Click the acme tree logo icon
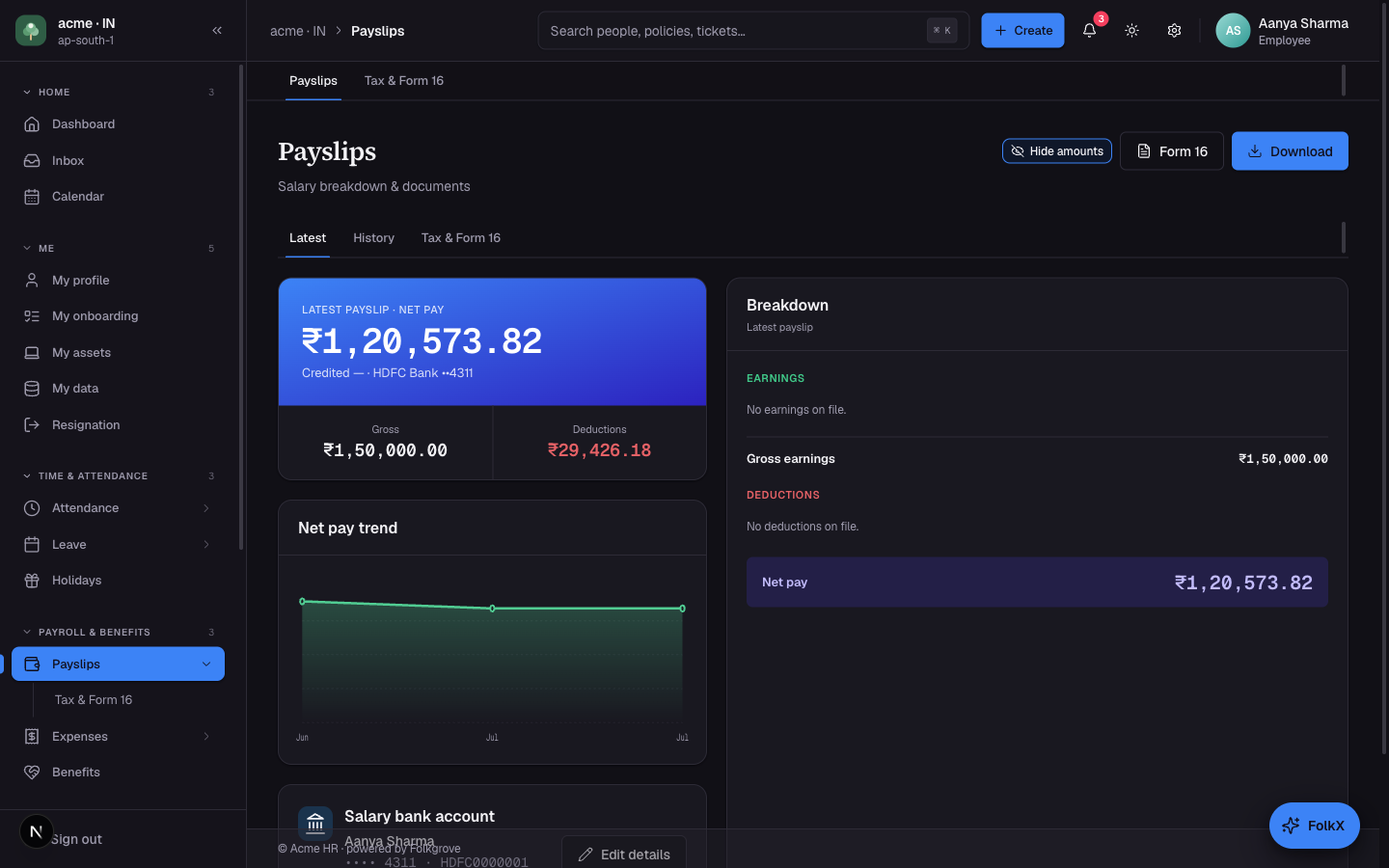This screenshot has width=1389, height=868. point(31,31)
